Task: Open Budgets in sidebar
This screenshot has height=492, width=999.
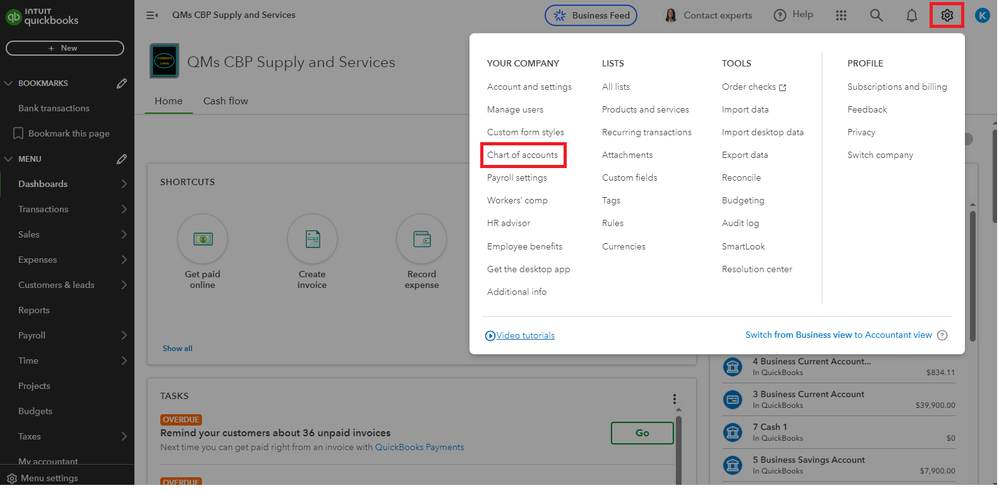Action: click(35, 411)
